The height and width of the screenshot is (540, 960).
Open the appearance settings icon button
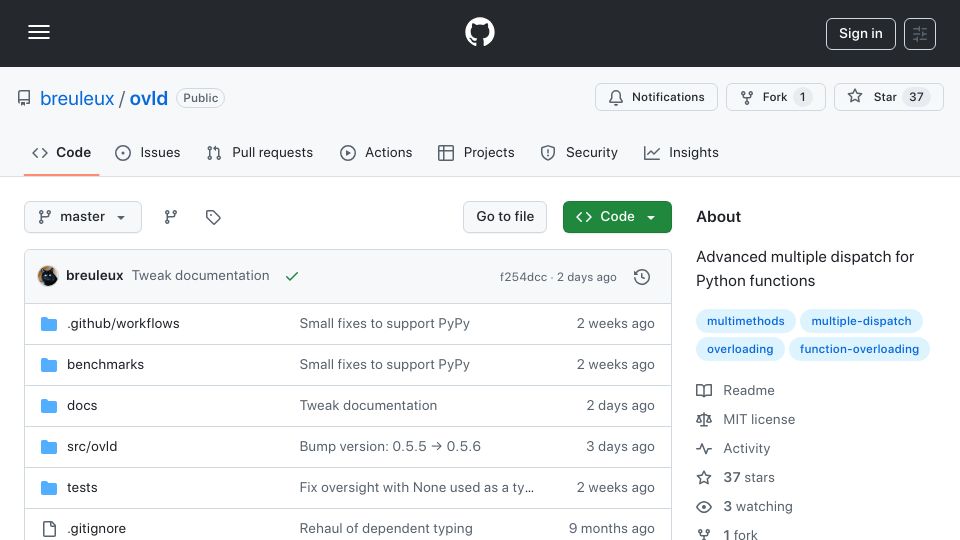click(920, 34)
